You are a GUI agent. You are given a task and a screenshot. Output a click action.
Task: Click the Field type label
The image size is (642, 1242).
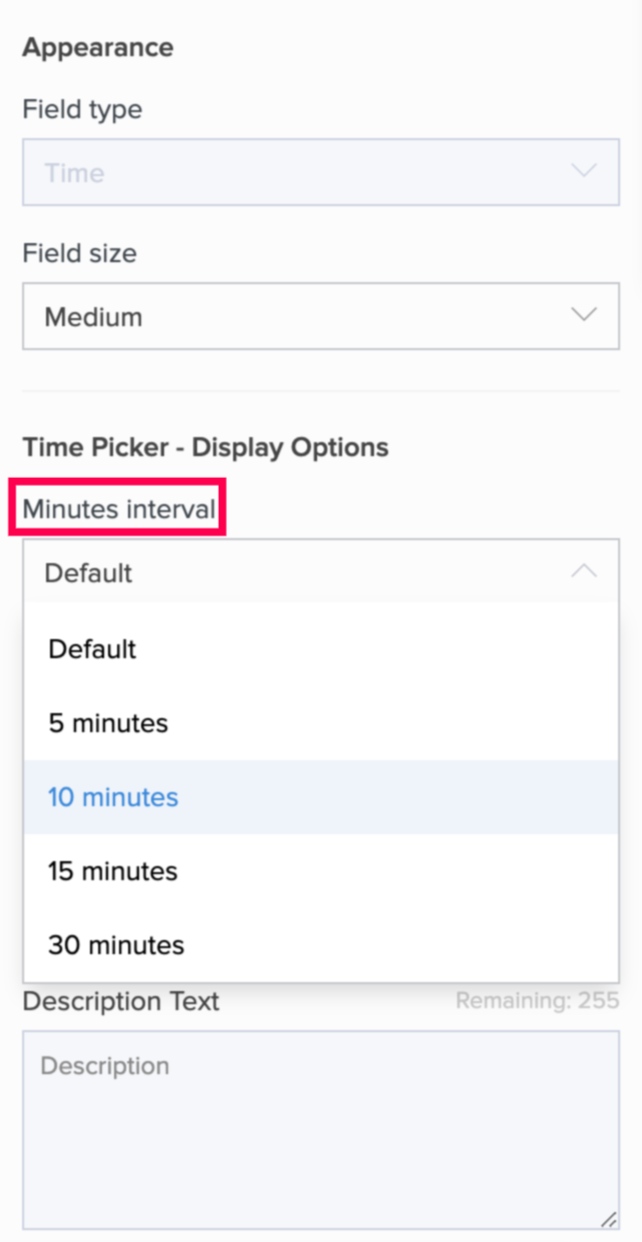82,109
